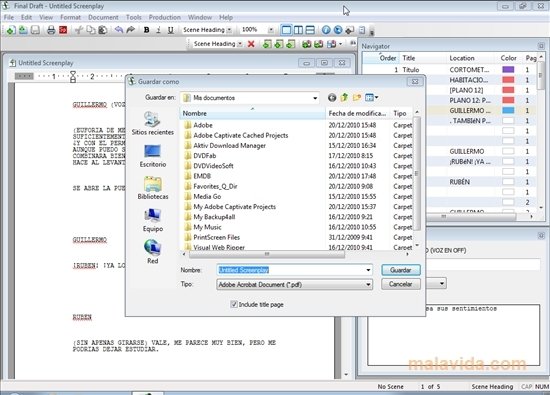Go to Sitios recientes in places bar

pyautogui.click(x=153, y=123)
